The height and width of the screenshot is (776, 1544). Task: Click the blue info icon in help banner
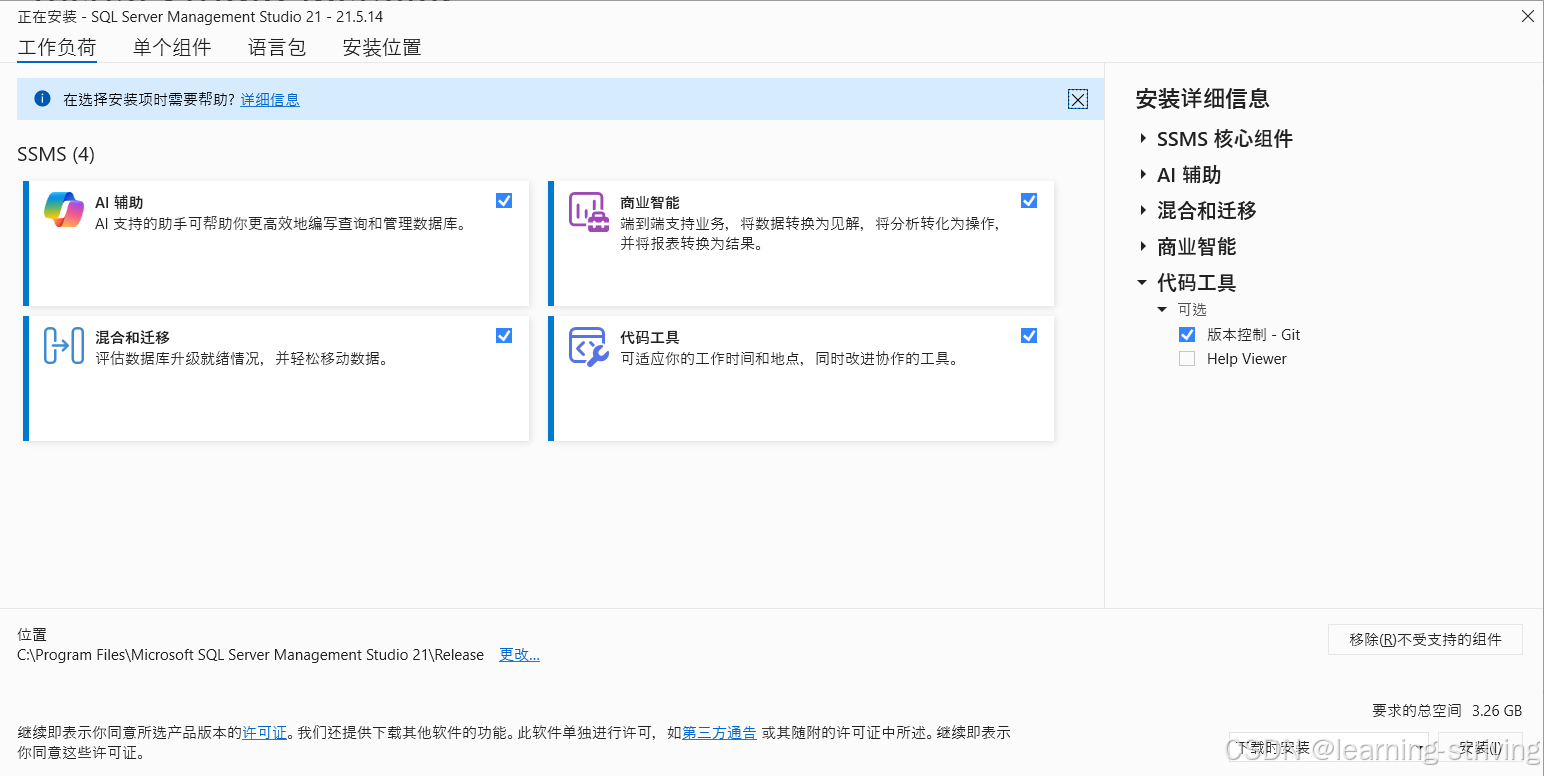click(42, 98)
